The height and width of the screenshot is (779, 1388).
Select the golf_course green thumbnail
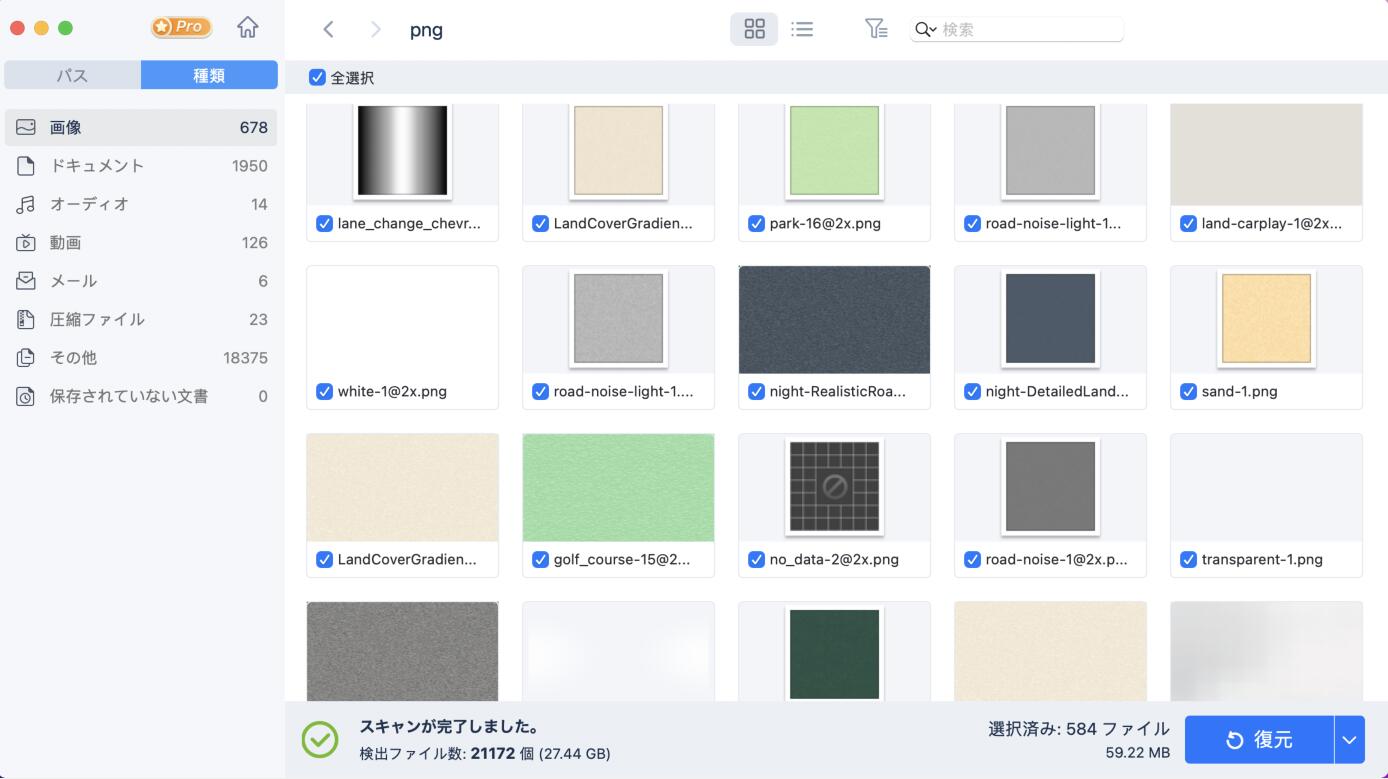[x=618, y=488]
